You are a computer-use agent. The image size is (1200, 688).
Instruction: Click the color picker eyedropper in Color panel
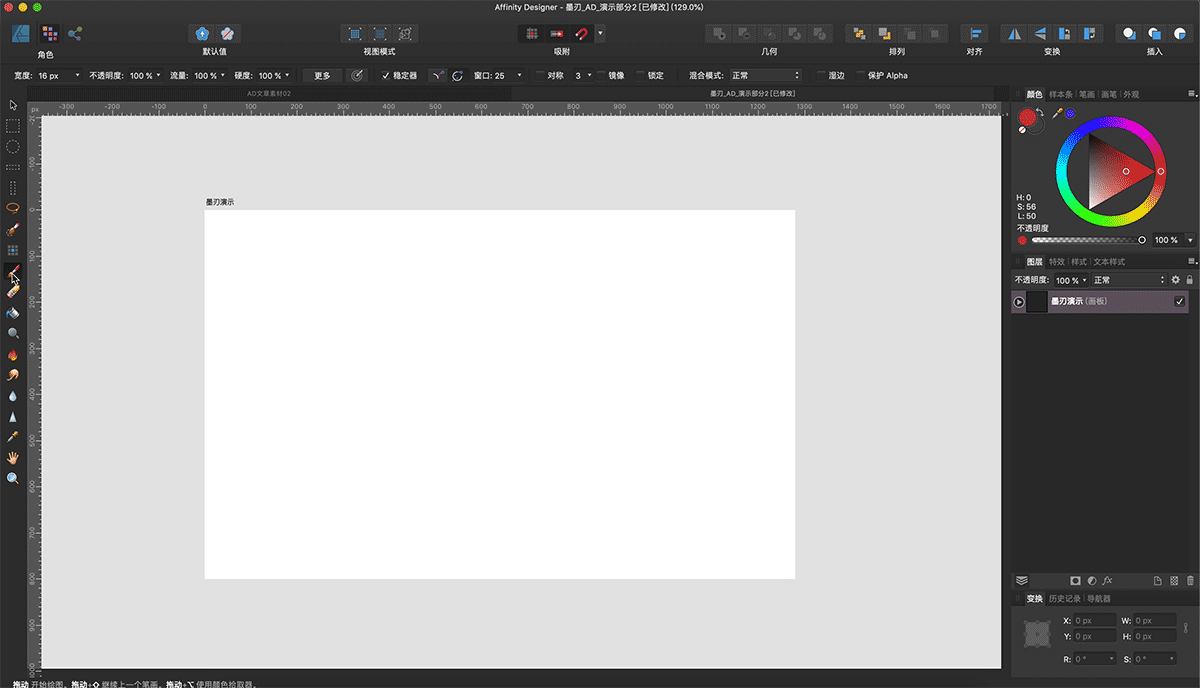(1057, 113)
